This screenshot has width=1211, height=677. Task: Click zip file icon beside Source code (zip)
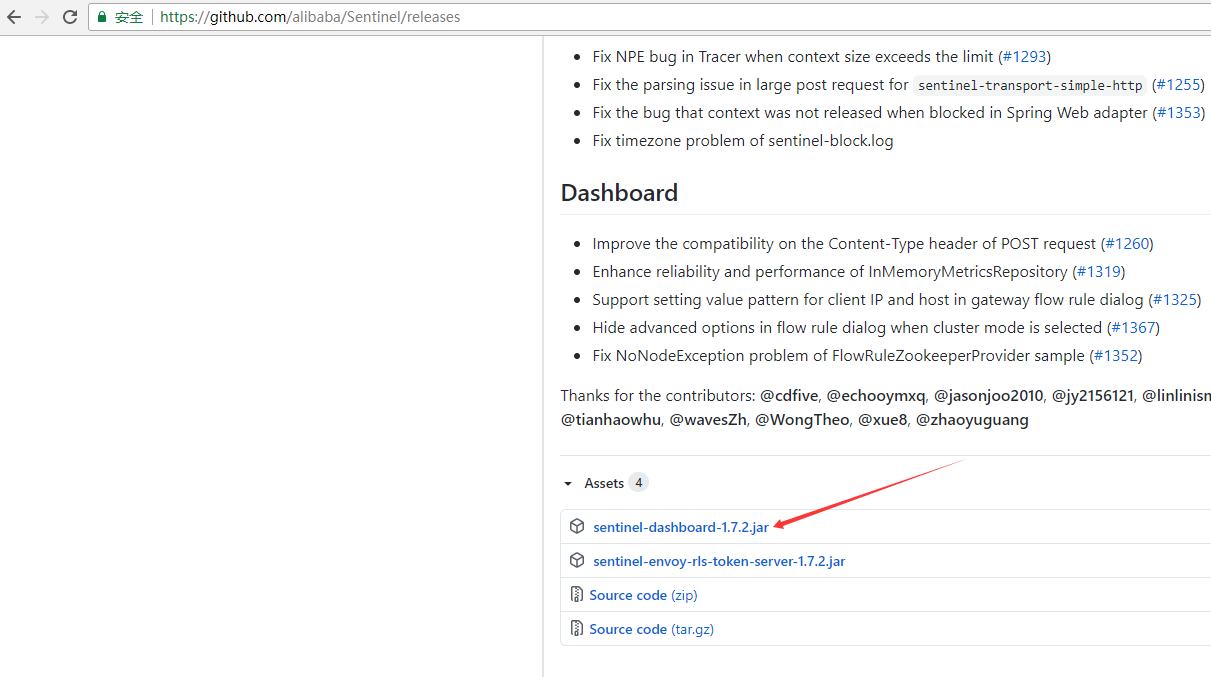[577, 594]
